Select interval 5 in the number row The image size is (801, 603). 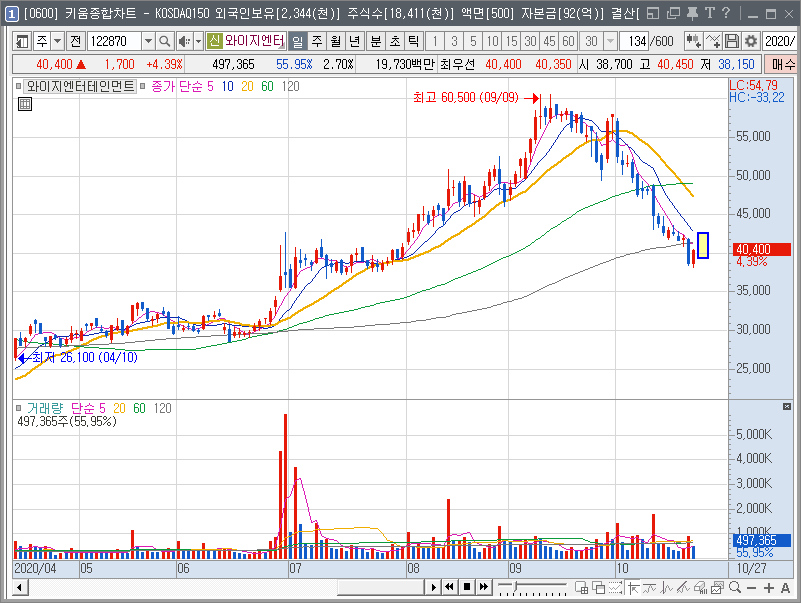473,41
